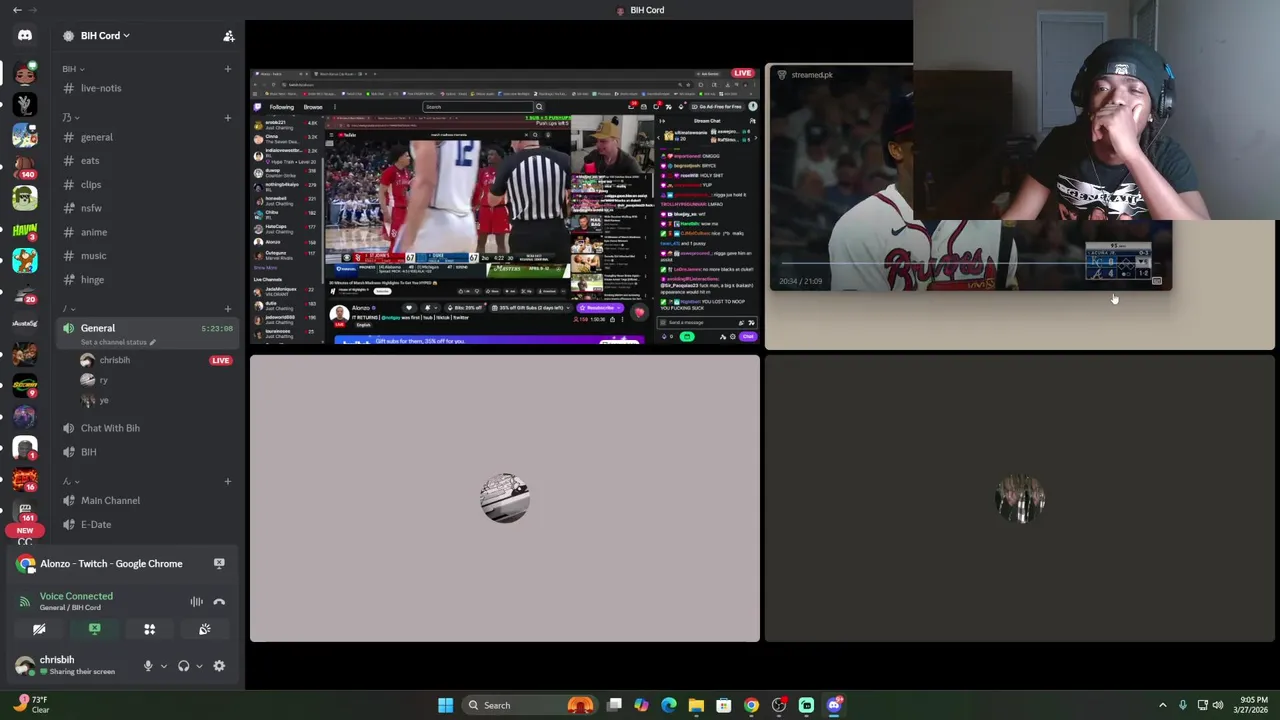
Task: Open the taskbar clock showing 9:05 PM
Action: [1253, 705]
